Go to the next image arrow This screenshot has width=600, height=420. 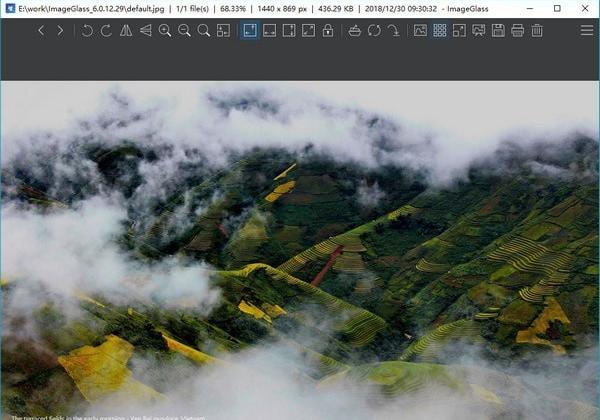pyautogui.click(x=60, y=31)
